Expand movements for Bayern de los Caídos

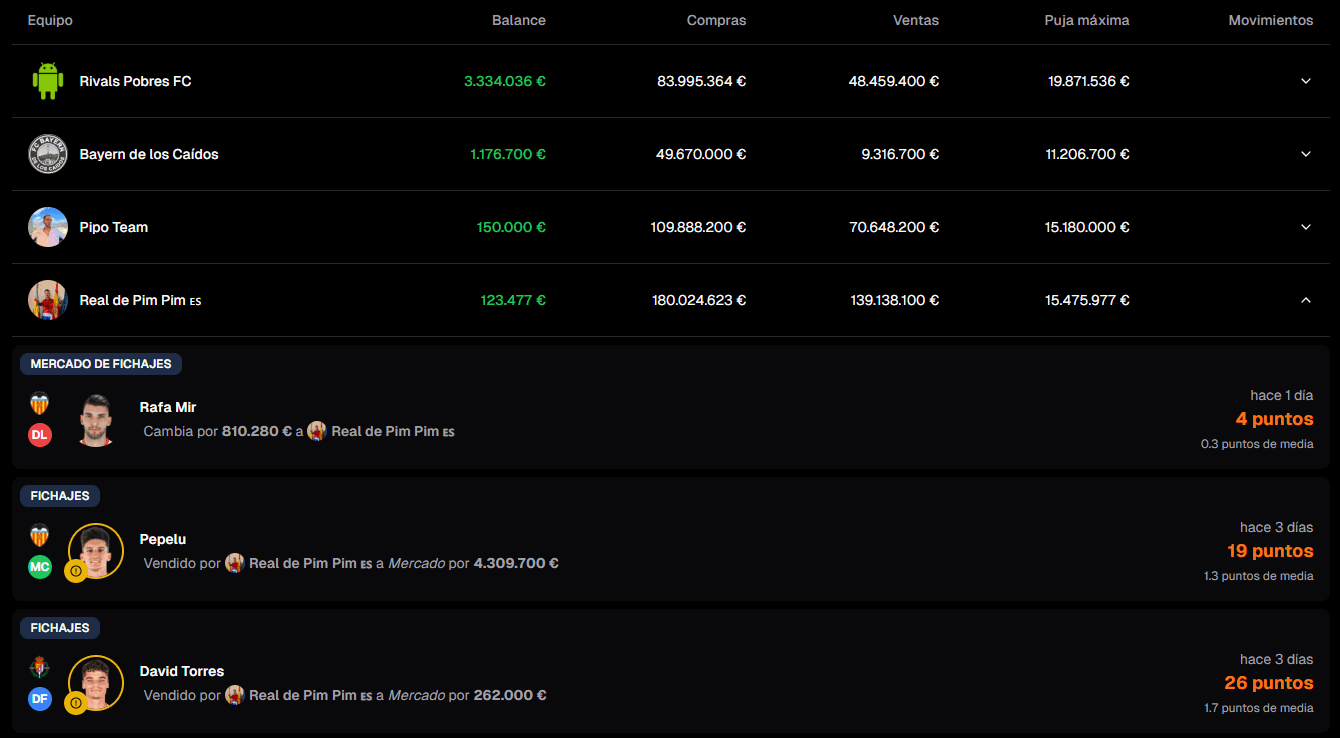pos(1305,154)
